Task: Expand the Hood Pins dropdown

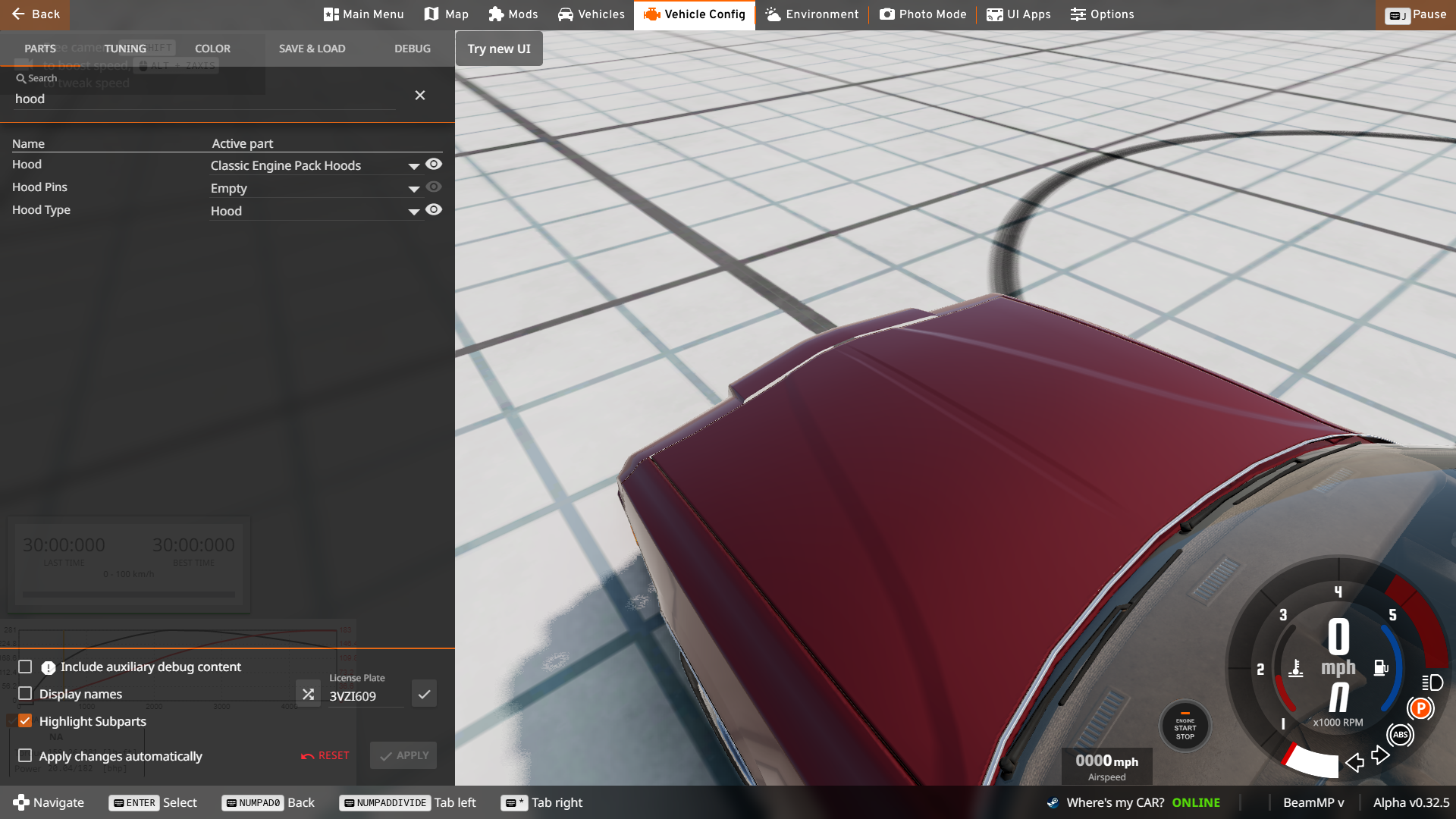Action: pyautogui.click(x=413, y=189)
